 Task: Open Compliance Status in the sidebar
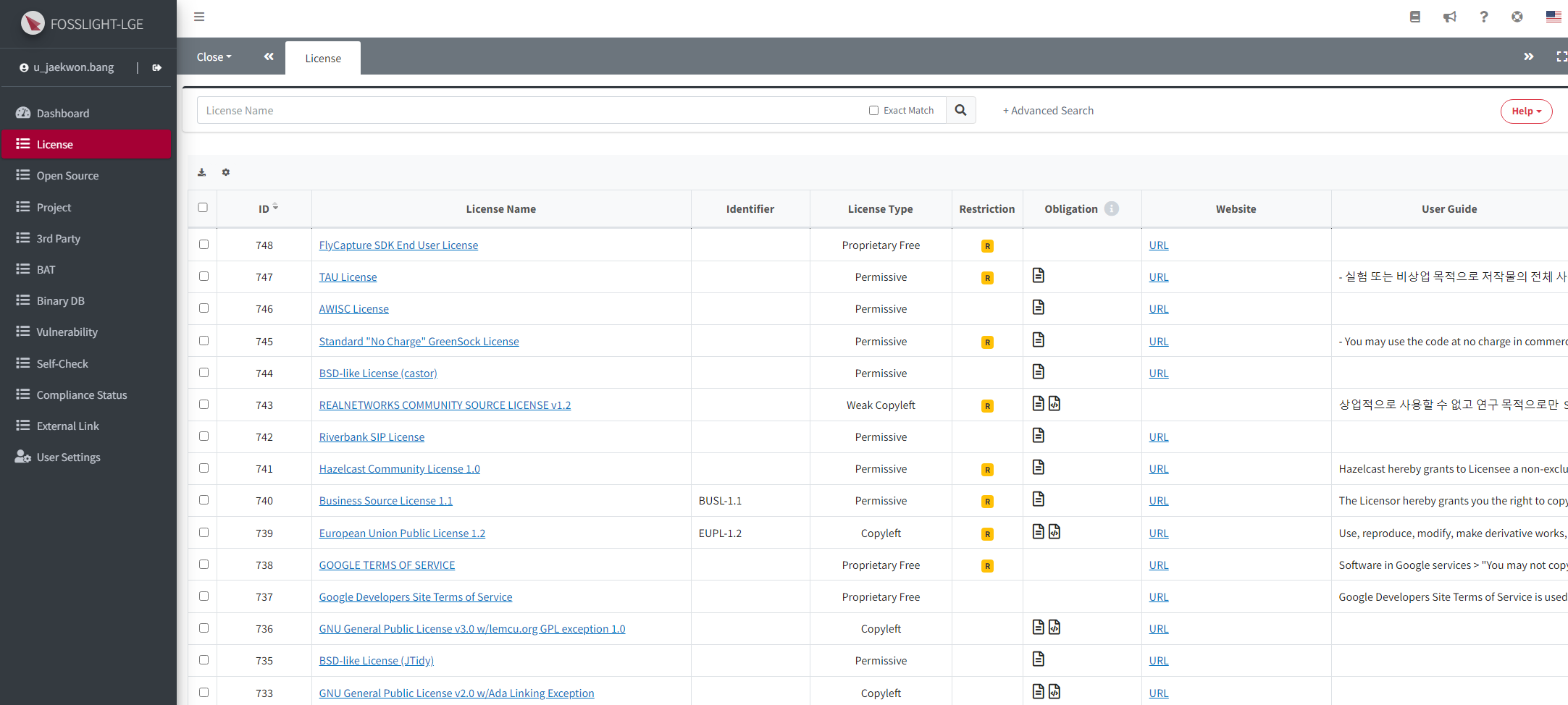[85, 394]
